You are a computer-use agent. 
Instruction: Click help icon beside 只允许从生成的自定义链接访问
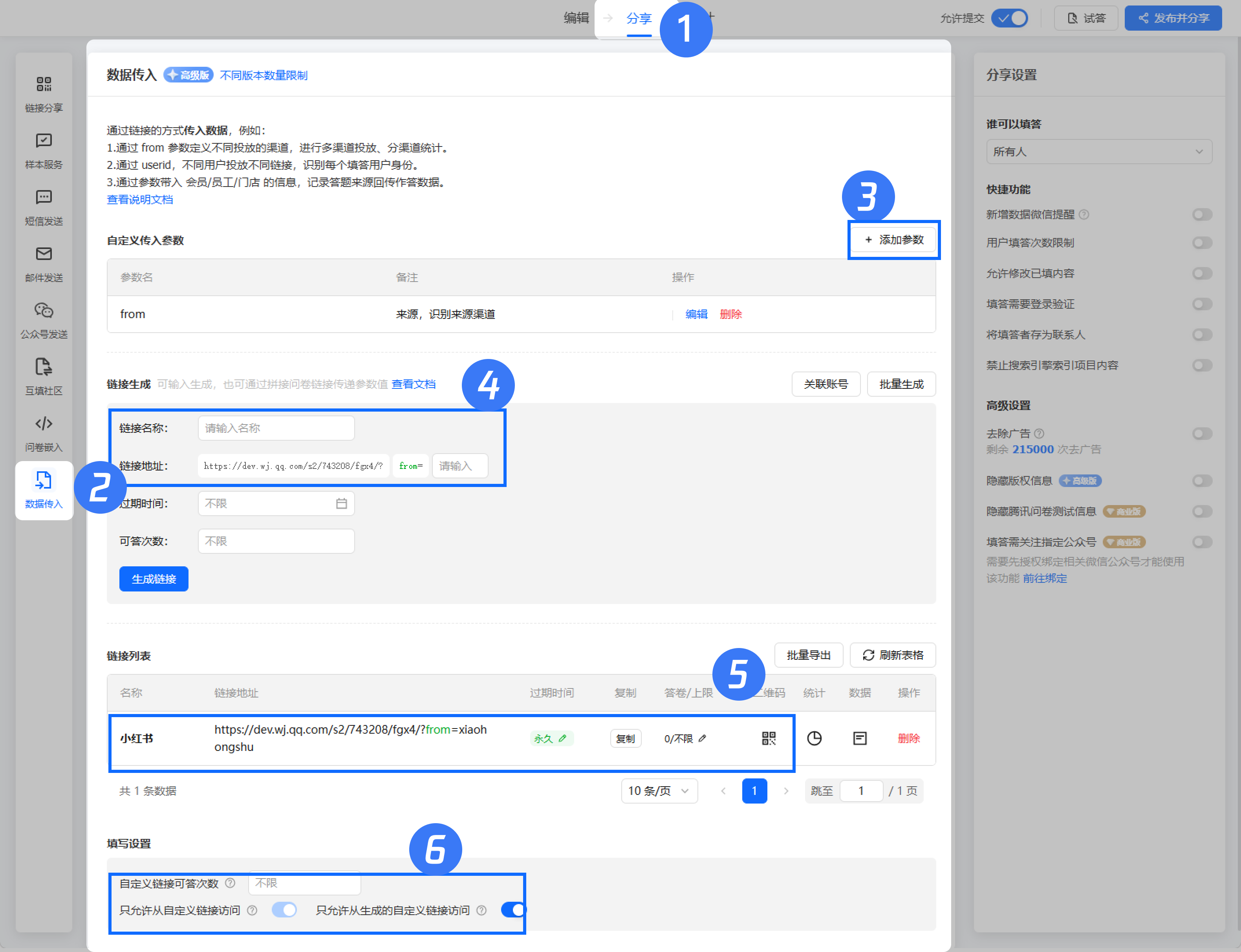pyautogui.click(x=481, y=910)
